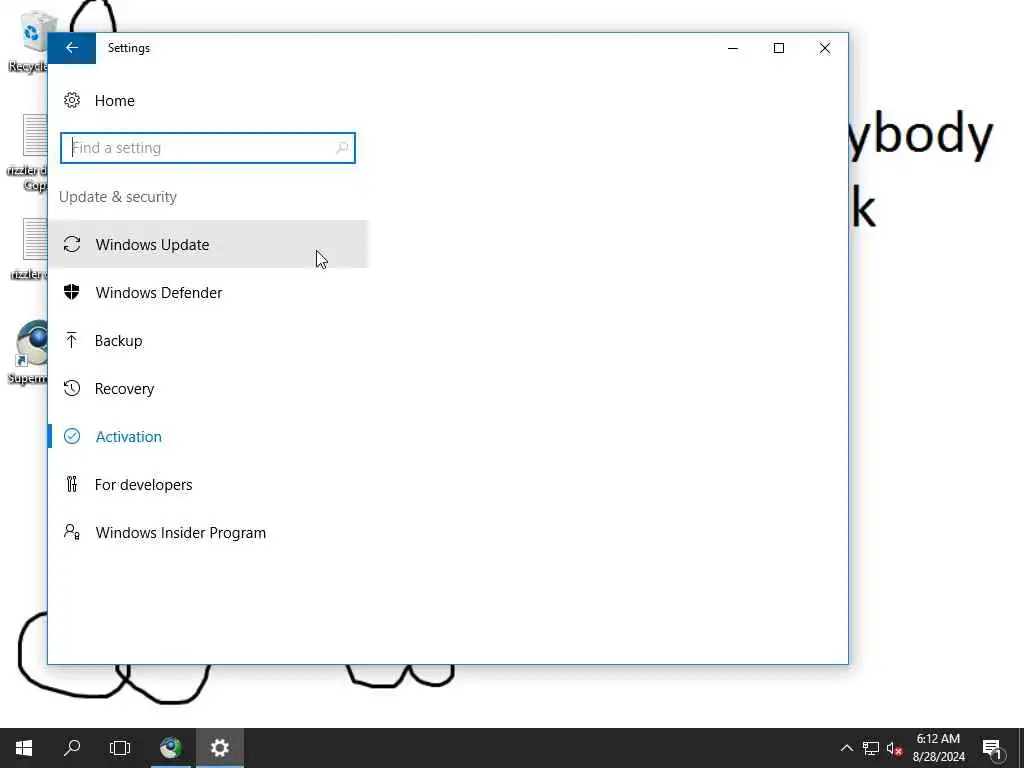Click the Windows Insider Program person icon
Screen dimensions: 1024x768
click(72, 532)
